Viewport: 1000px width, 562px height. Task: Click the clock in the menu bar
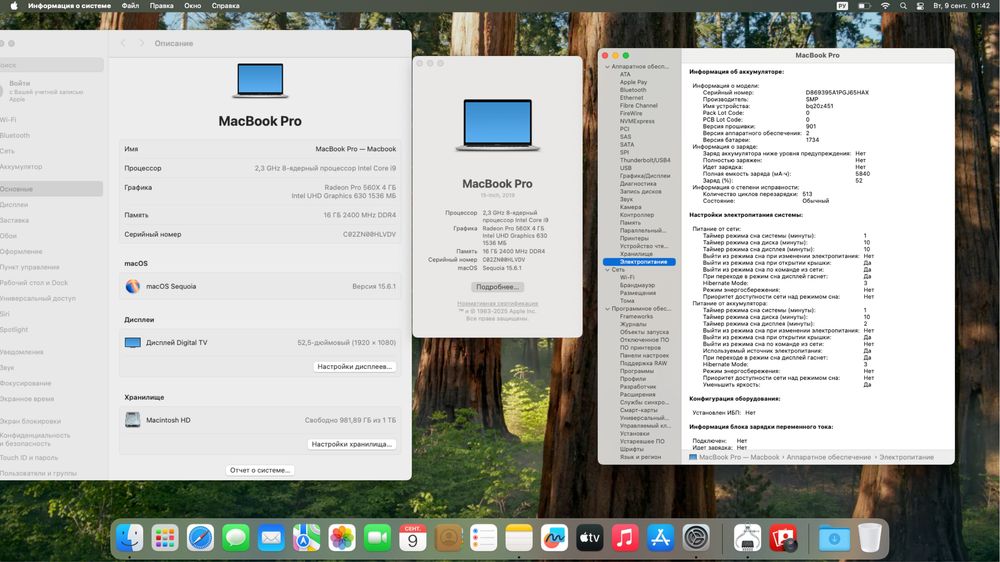[x=962, y=6]
